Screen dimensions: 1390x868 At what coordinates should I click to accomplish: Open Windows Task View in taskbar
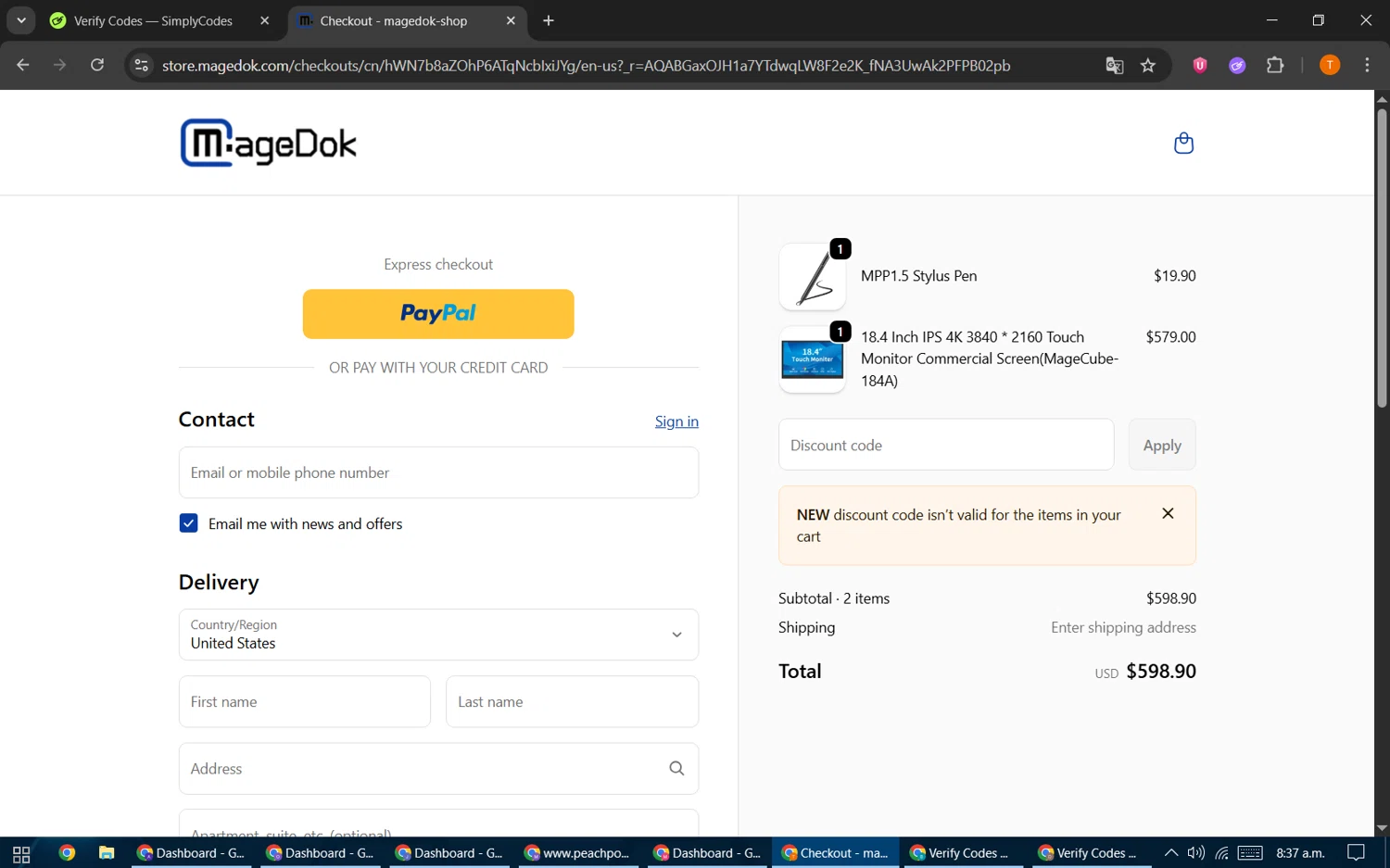21,853
